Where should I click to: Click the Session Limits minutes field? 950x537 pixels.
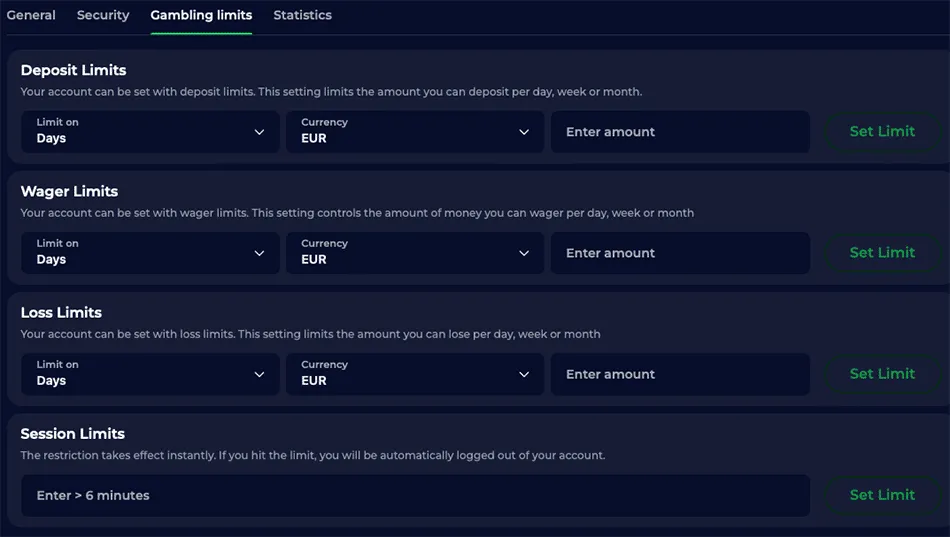[415, 495]
